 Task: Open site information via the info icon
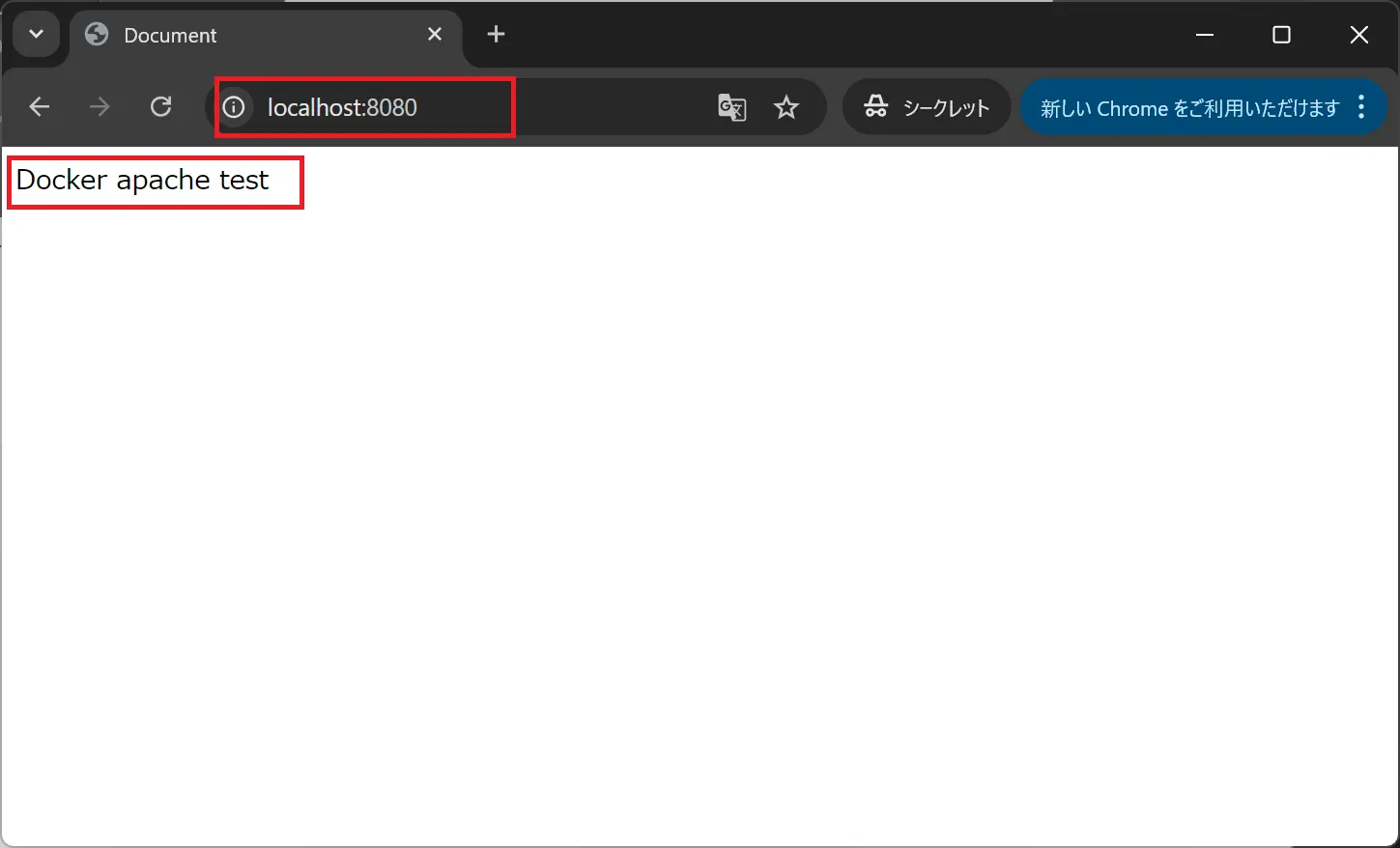[234, 107]
